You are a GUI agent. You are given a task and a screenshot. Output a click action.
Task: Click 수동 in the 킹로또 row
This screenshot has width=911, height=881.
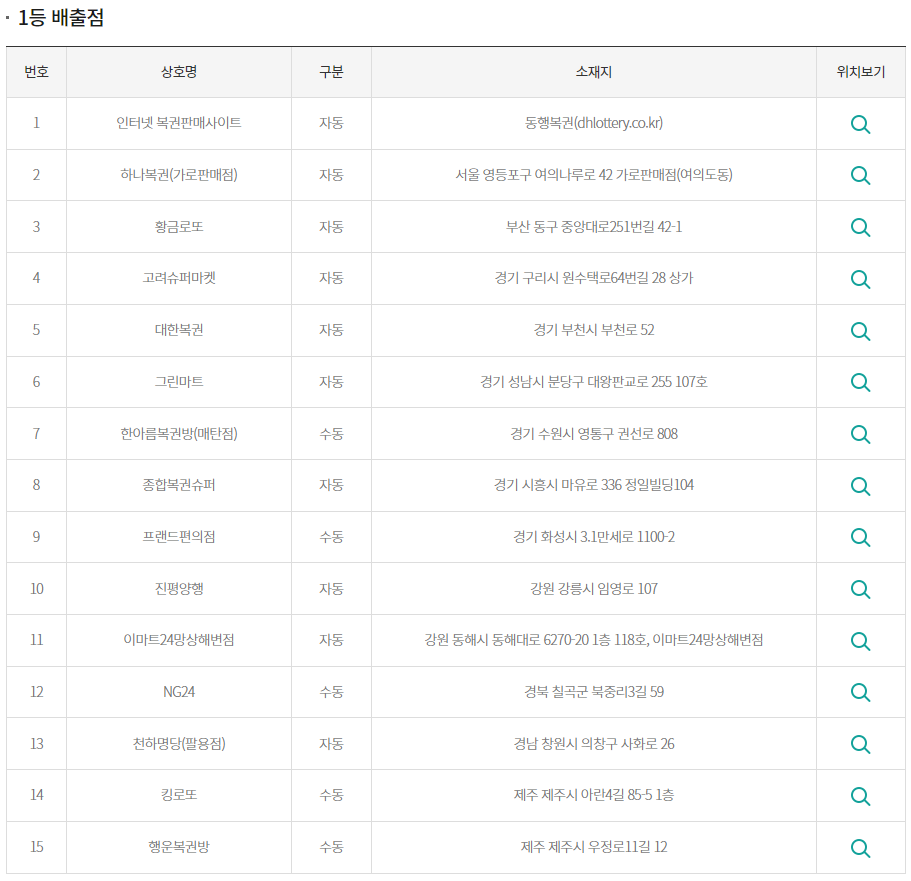pos(331,794)
